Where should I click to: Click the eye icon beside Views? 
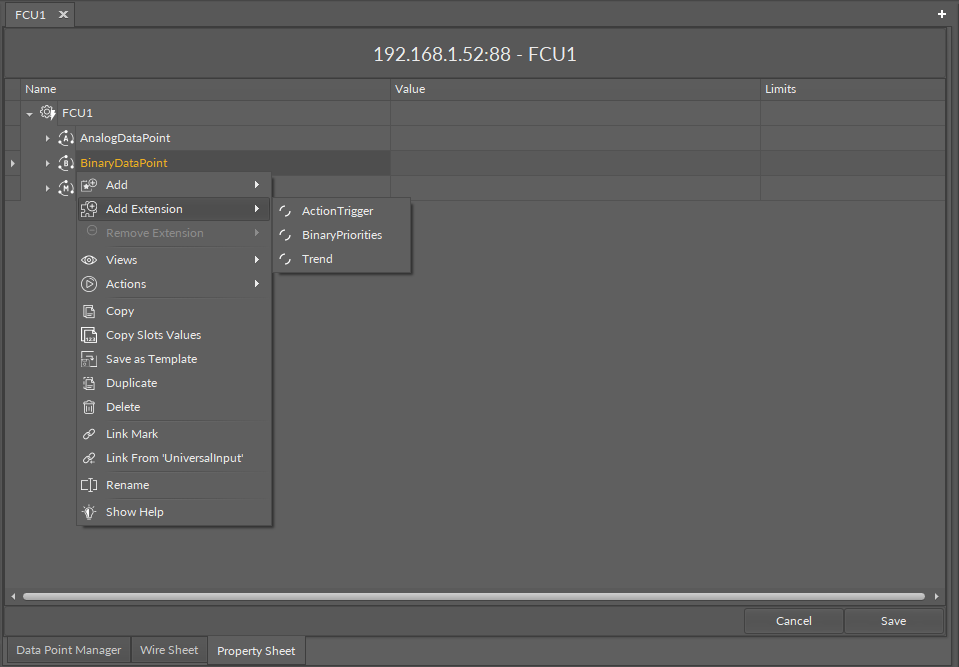pos(89,260)
